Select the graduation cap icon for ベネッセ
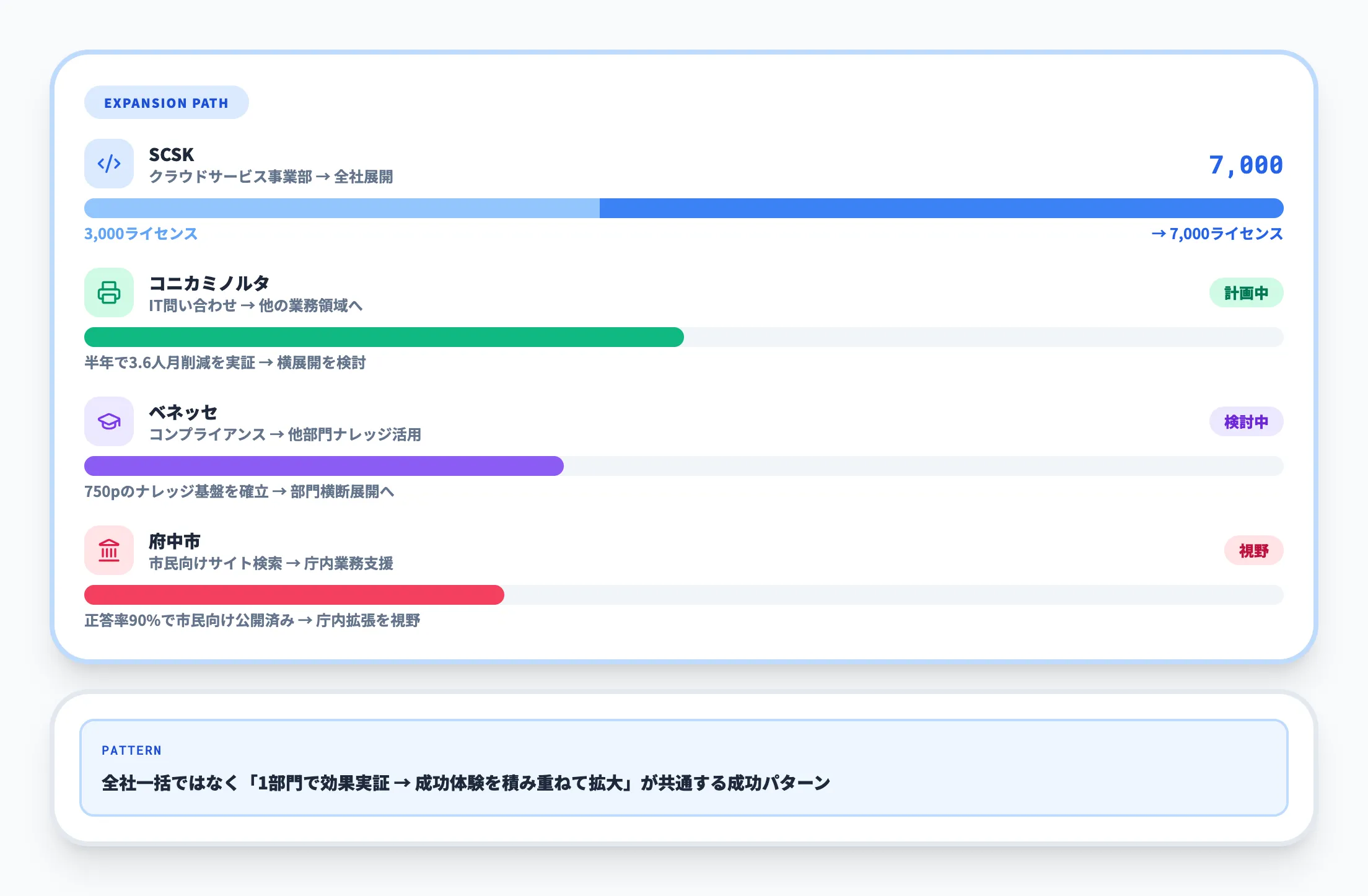Image resolution: width=1368 pixels, height=896 pixels. (110, 421)
